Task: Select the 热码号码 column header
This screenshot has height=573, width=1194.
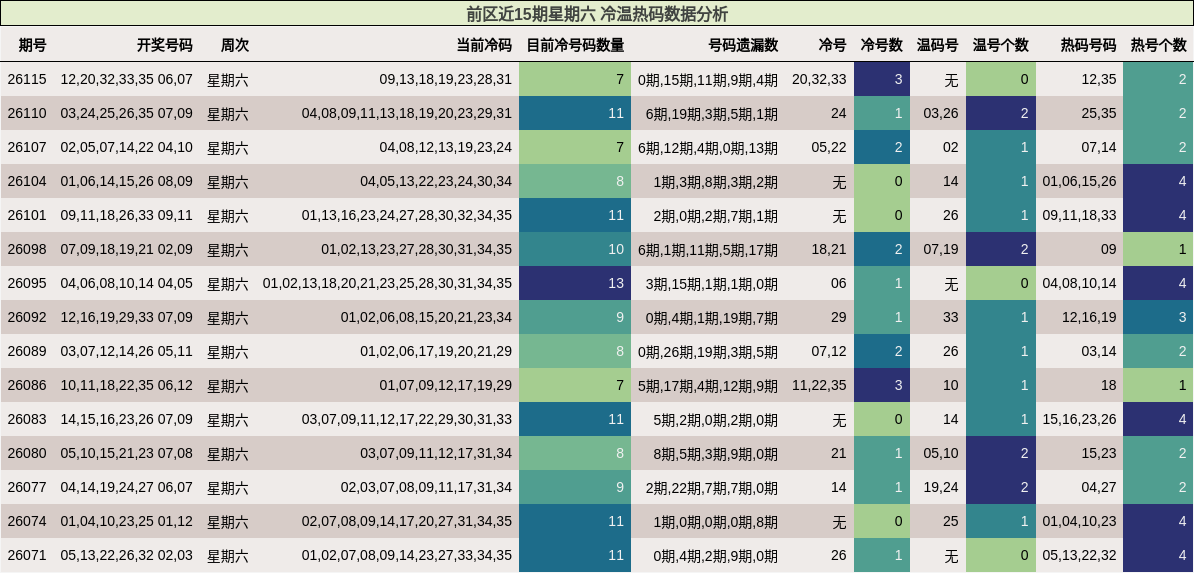Action: [1088, 45]
